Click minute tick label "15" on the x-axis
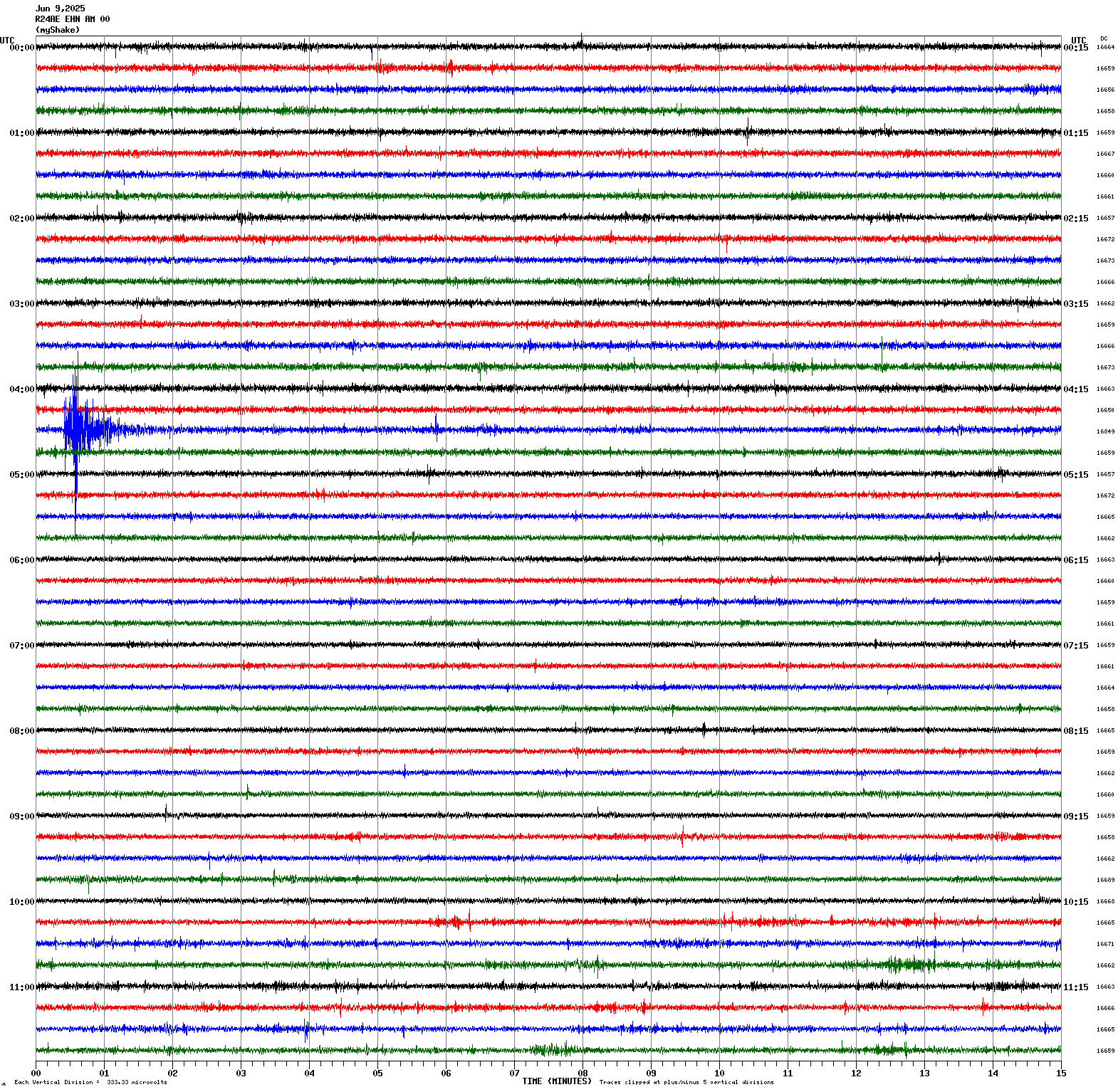The image size is (1118, 1092). [x=1062, y=1073]
